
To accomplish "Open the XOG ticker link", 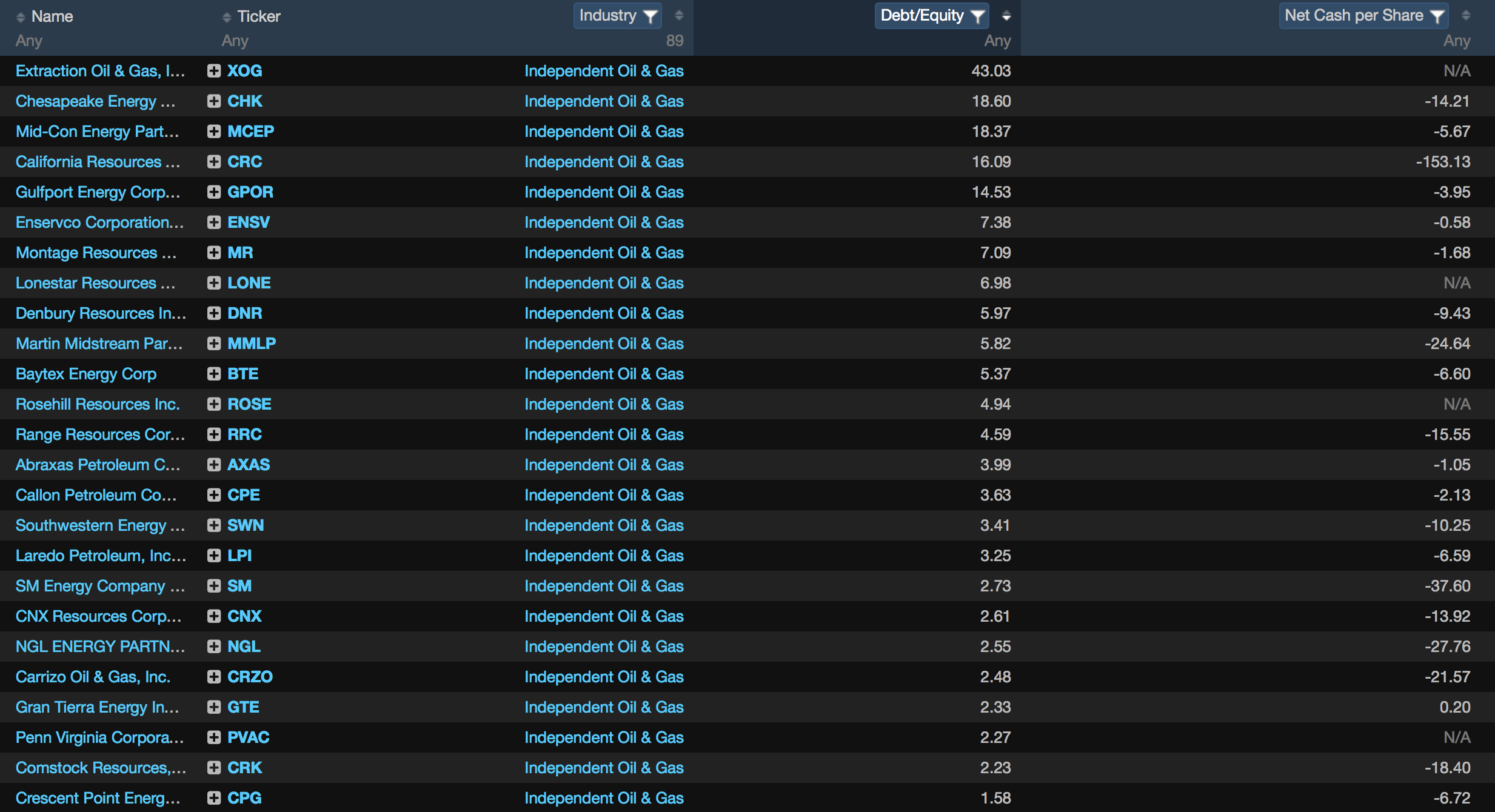I will click(x=245, y=71).
